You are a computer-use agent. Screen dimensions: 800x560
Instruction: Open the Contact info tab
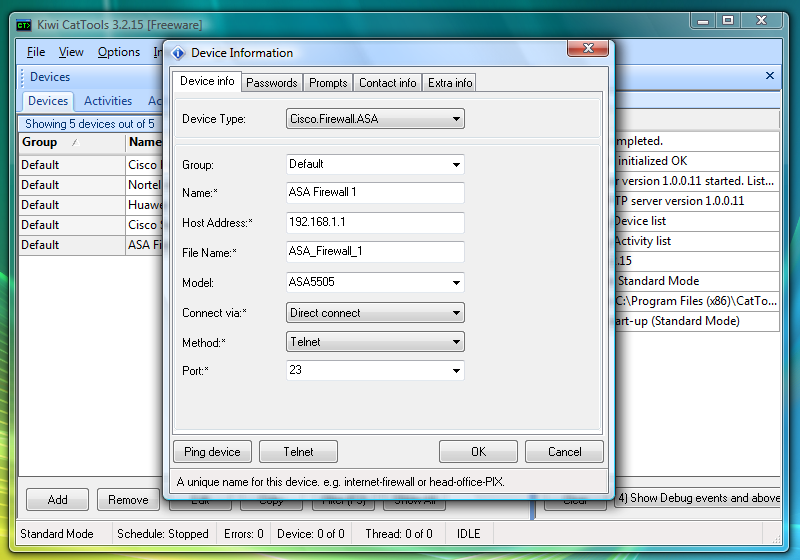click(x=388, y=83)
